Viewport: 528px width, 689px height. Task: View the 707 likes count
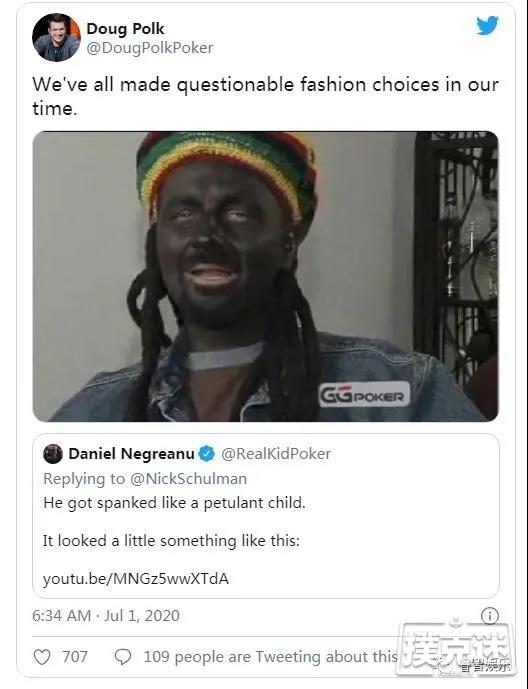pos(75,657)
